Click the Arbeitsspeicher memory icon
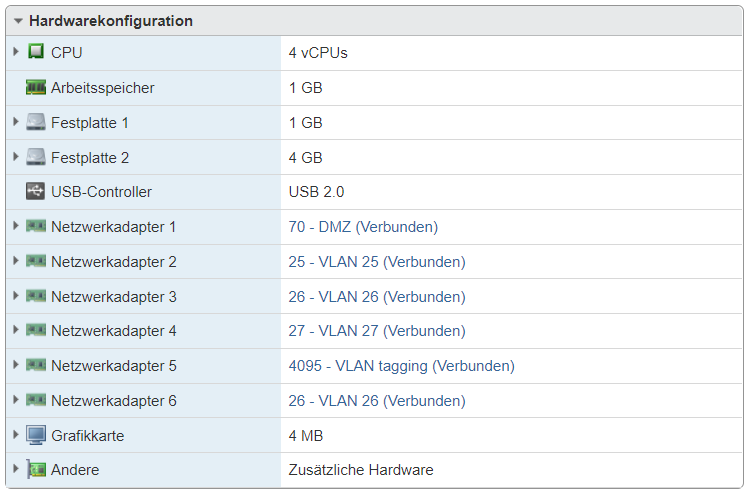 point(36,88)
